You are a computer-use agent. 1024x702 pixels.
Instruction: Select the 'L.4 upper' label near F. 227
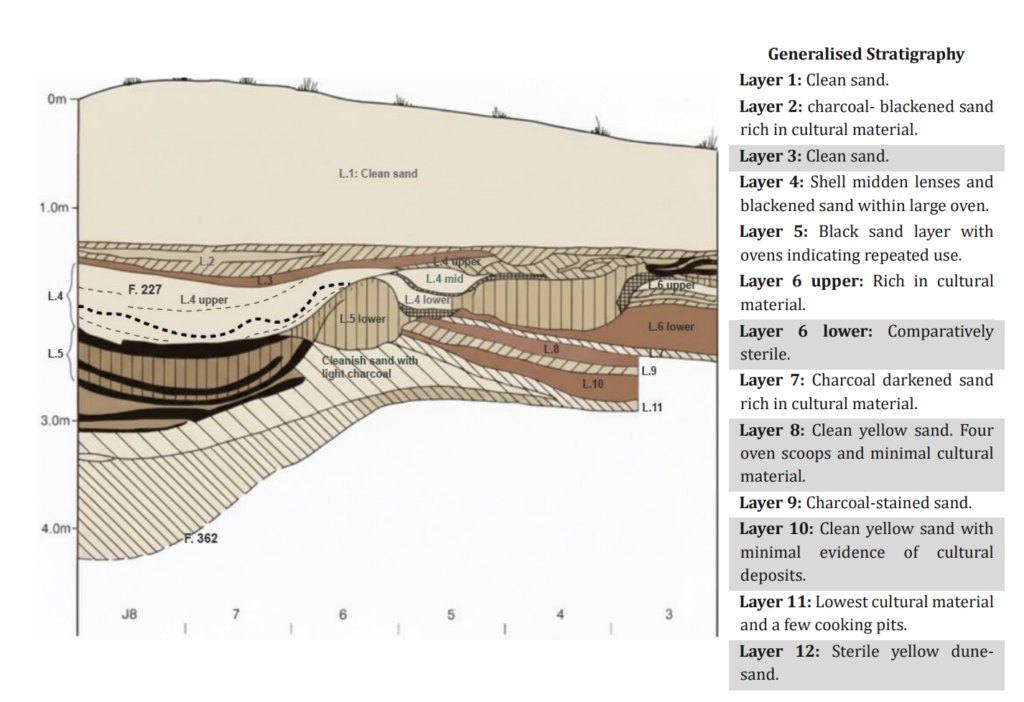[204, 300]
